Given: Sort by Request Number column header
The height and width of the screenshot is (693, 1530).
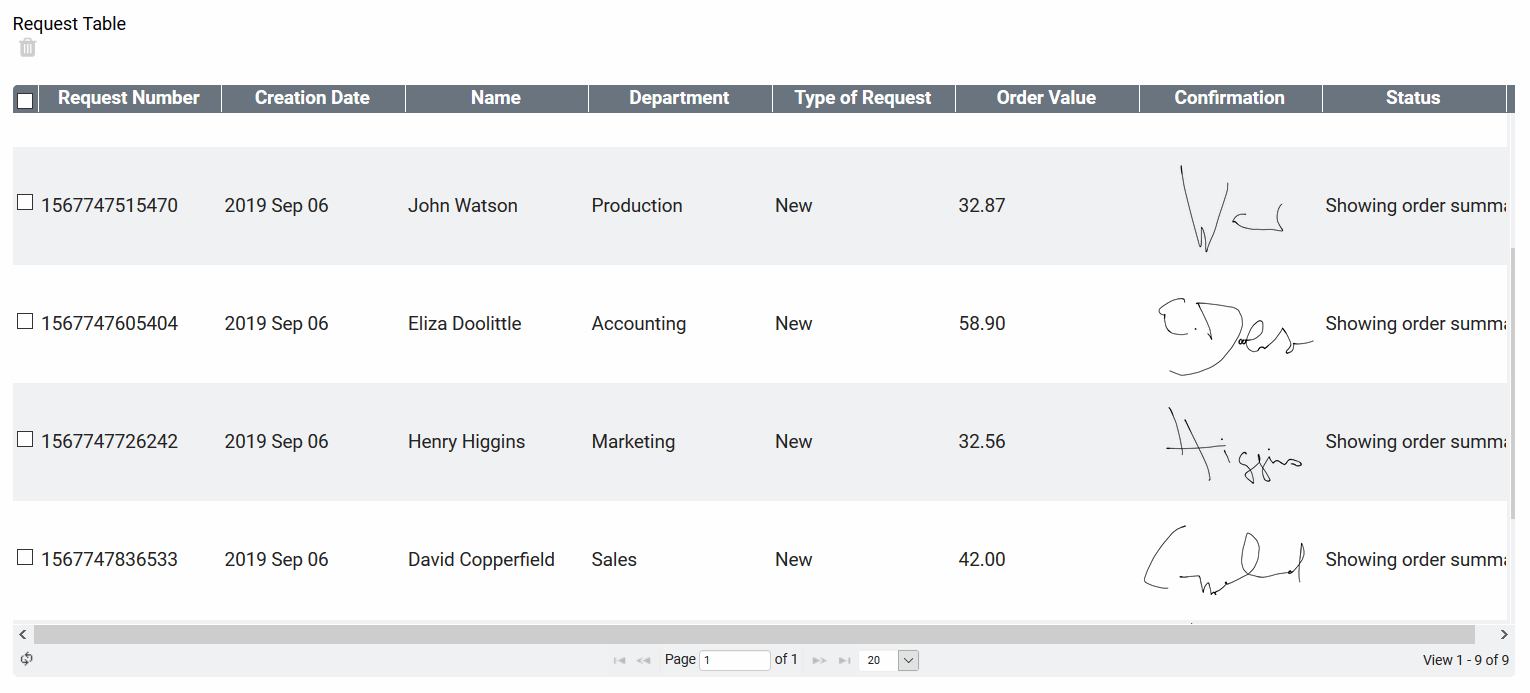Looking at the screenshot, I should click(129, 98).
